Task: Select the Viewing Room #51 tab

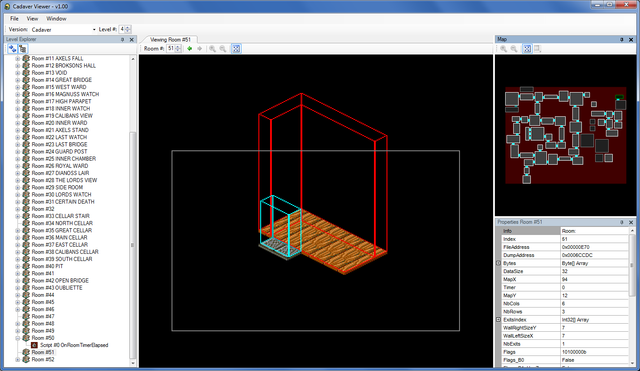Action: coord(170,40)
